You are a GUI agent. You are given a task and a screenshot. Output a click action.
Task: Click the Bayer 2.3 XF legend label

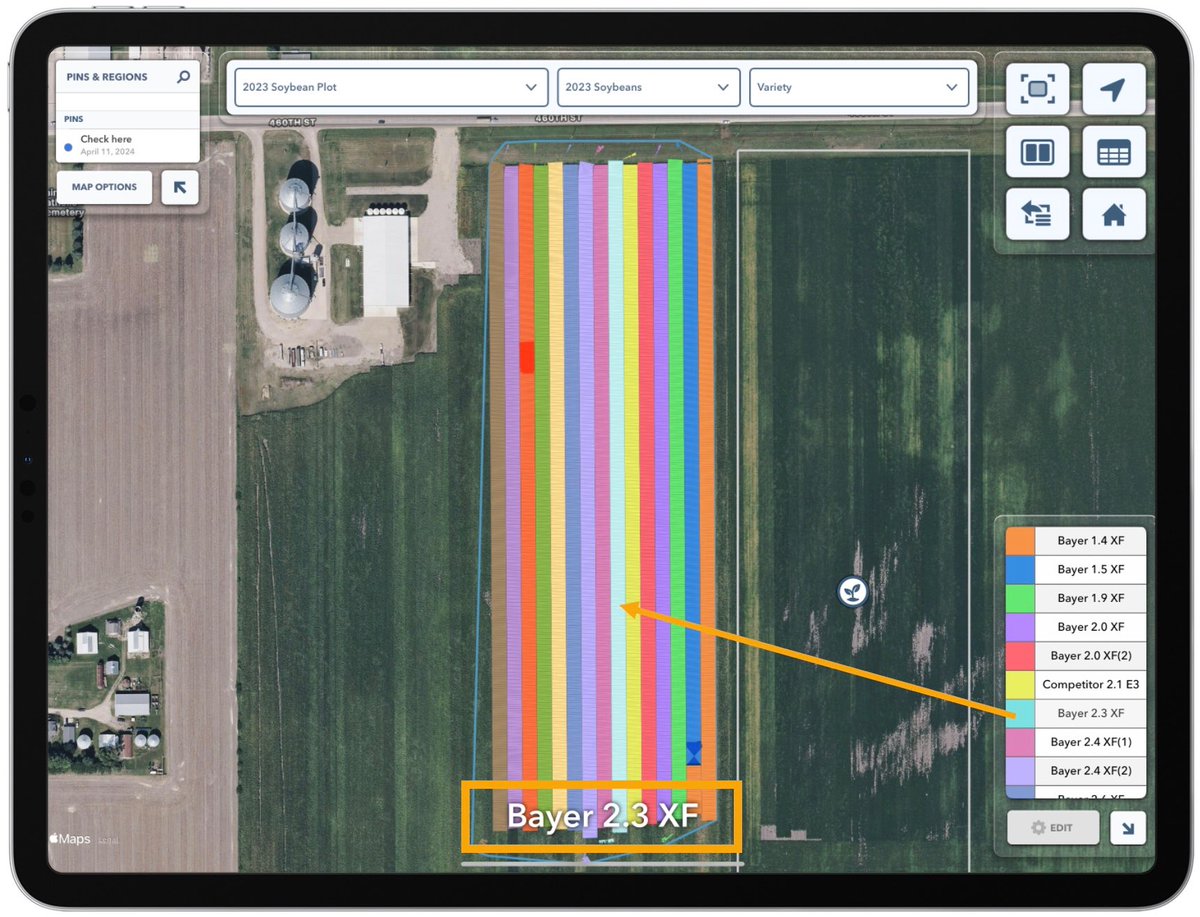click(x=1090, y=713)
